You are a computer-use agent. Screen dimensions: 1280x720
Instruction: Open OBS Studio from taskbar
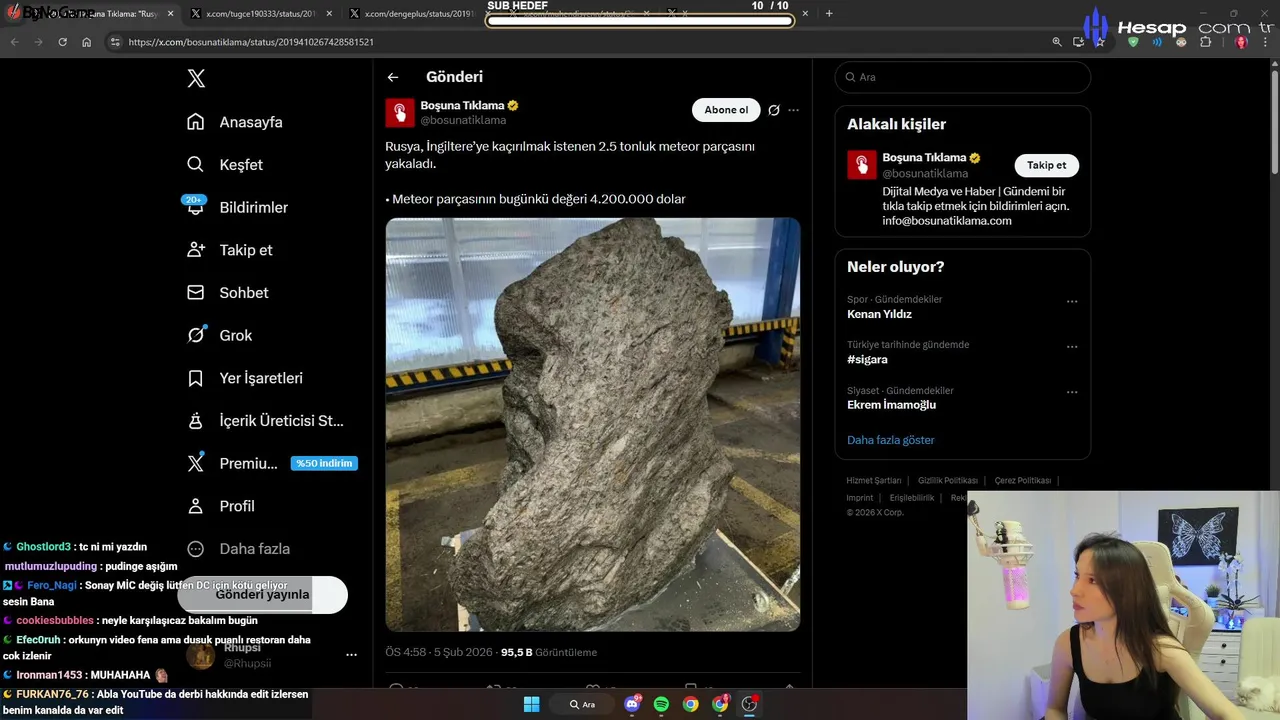(x=749, y=704)
